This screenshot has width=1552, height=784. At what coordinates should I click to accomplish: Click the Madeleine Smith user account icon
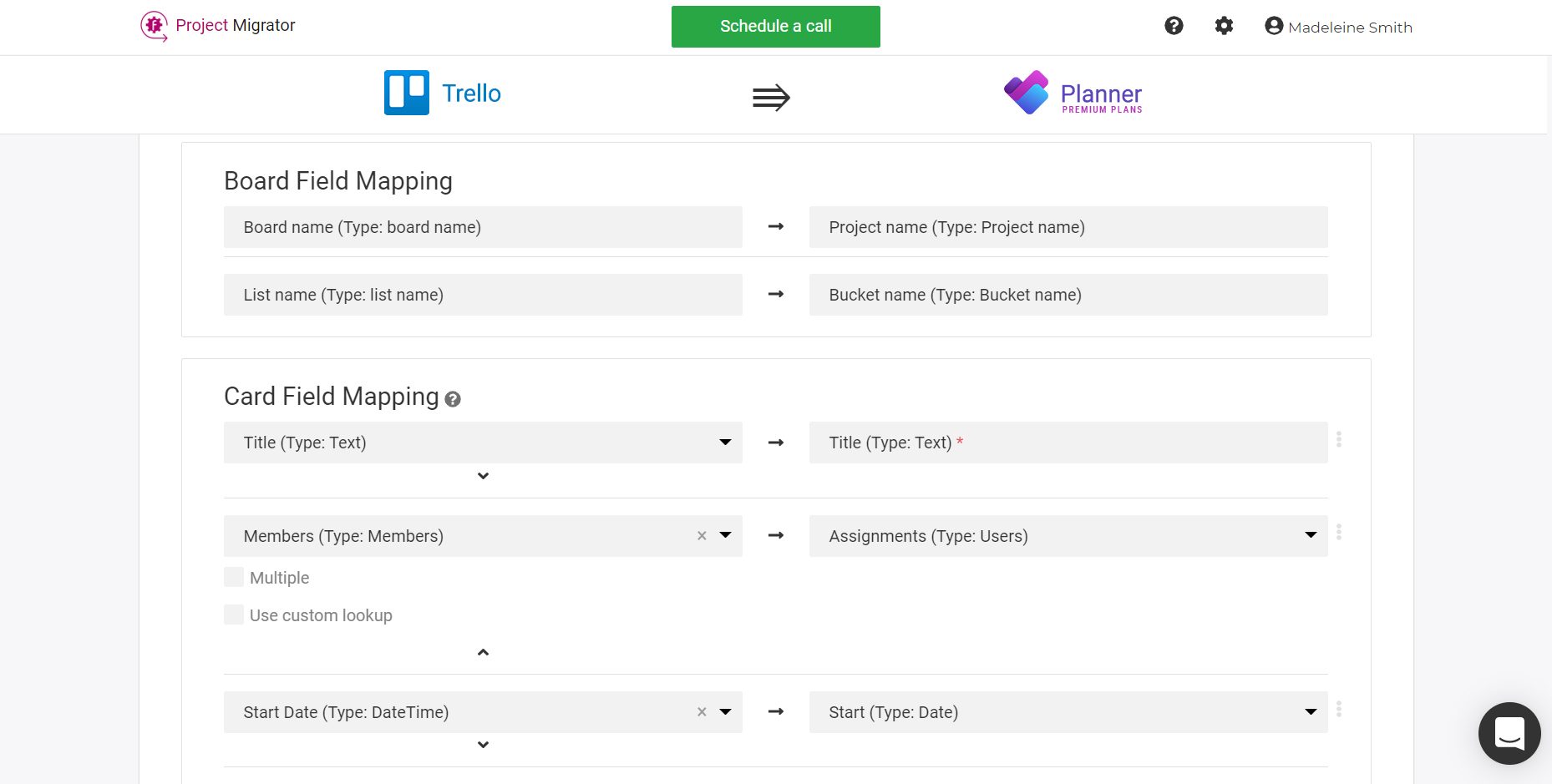(1274, 26)
